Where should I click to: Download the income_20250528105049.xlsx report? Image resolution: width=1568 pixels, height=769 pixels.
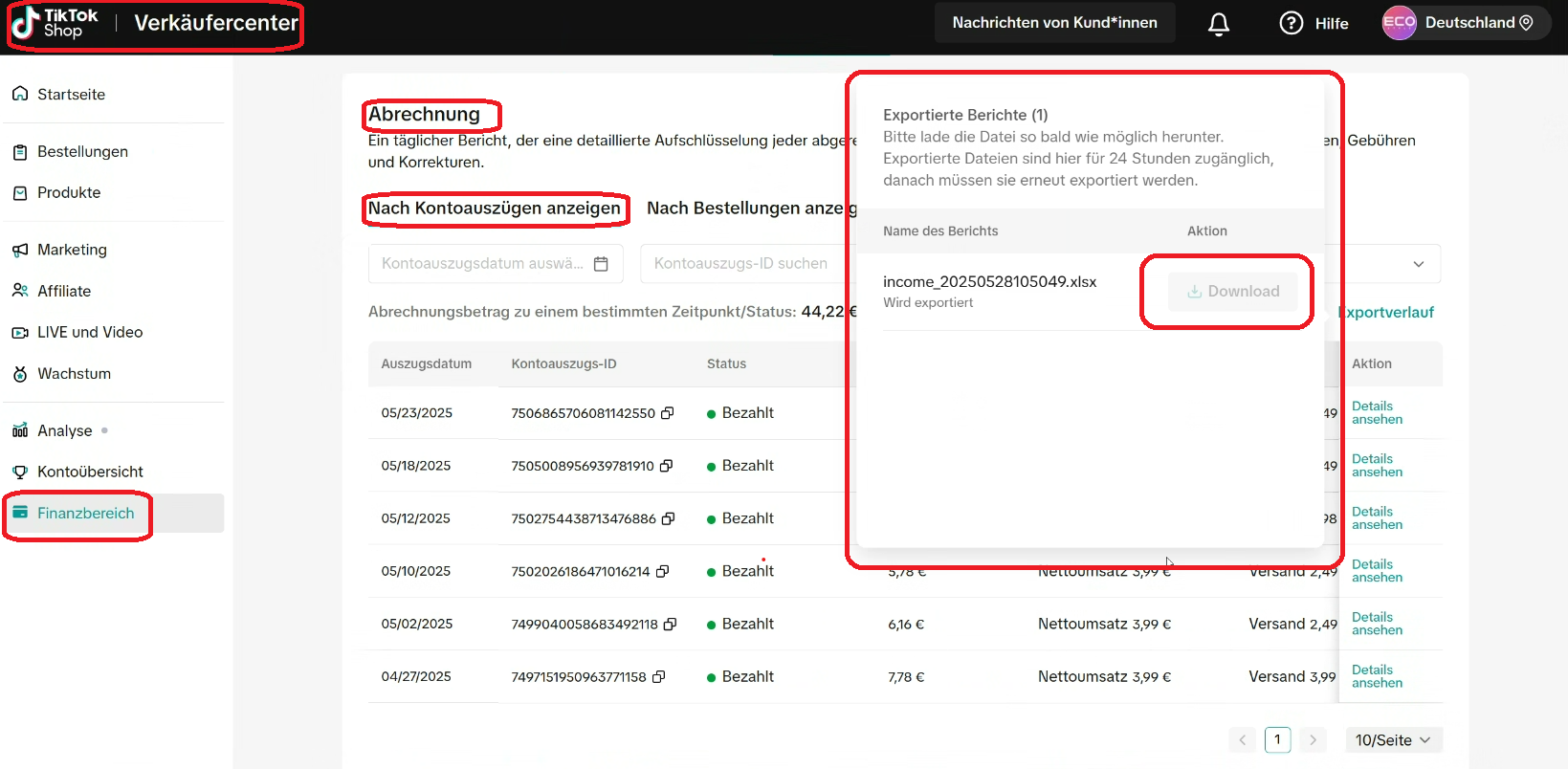(1232, 292)
